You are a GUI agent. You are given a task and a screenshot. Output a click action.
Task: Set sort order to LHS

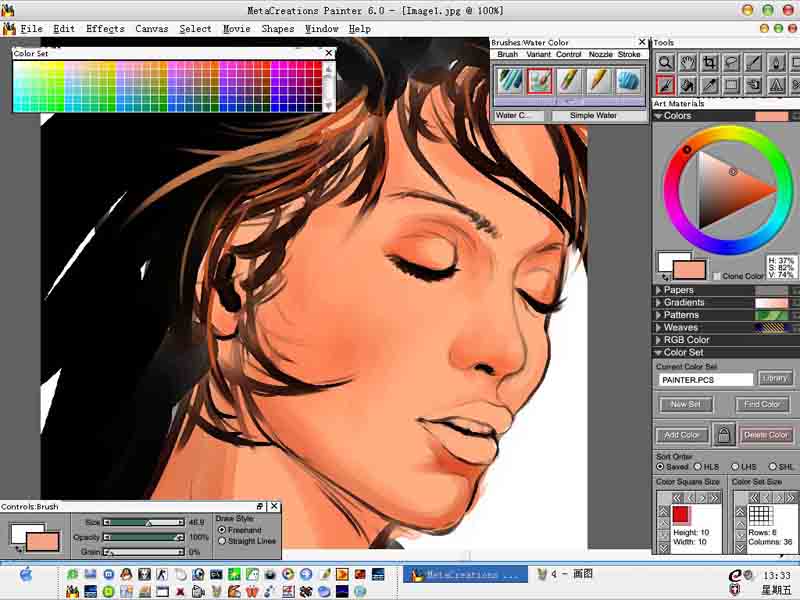[735, 467]
